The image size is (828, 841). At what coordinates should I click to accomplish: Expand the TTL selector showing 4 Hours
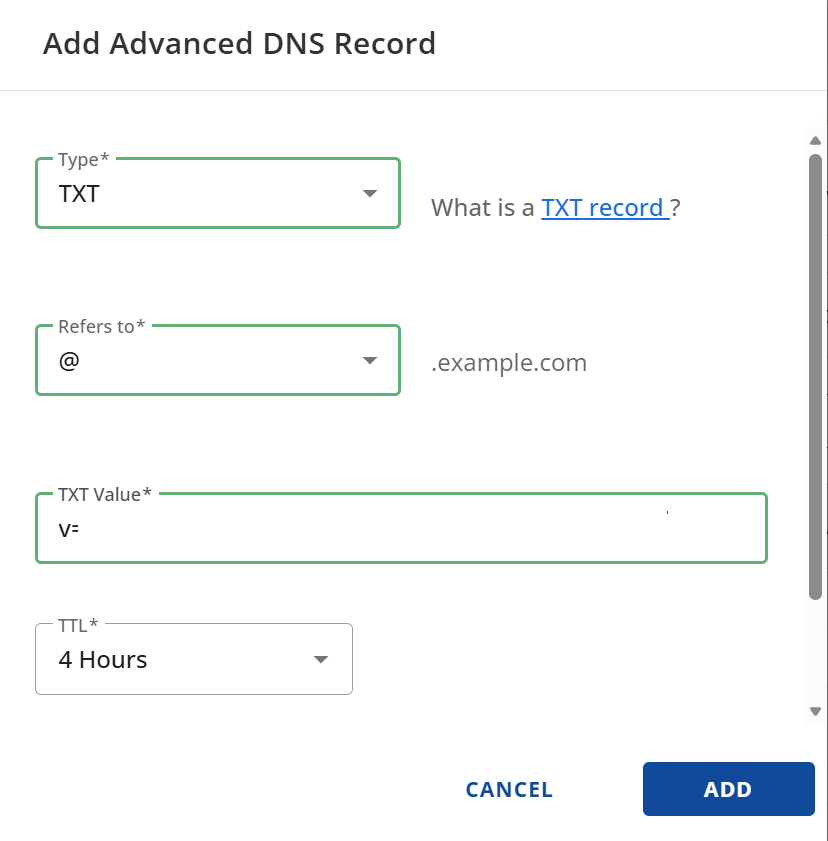point(194,659)
